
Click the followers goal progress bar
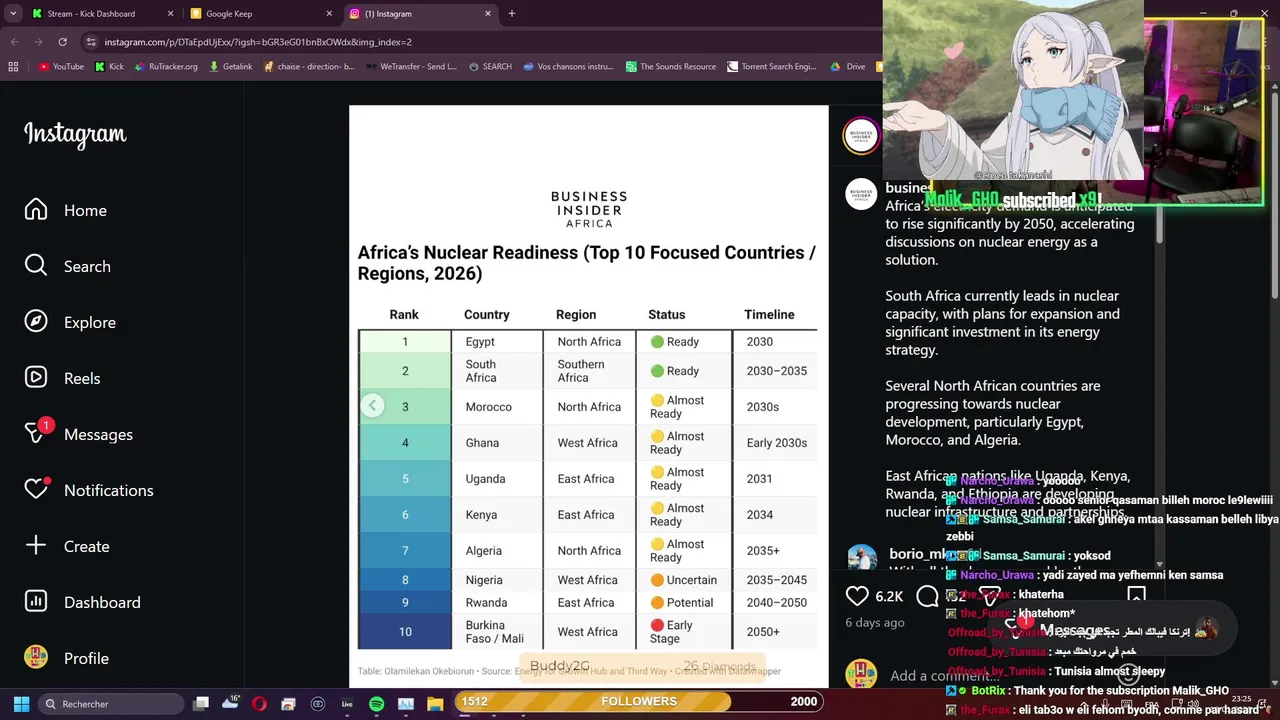click(x=639, y=701)
